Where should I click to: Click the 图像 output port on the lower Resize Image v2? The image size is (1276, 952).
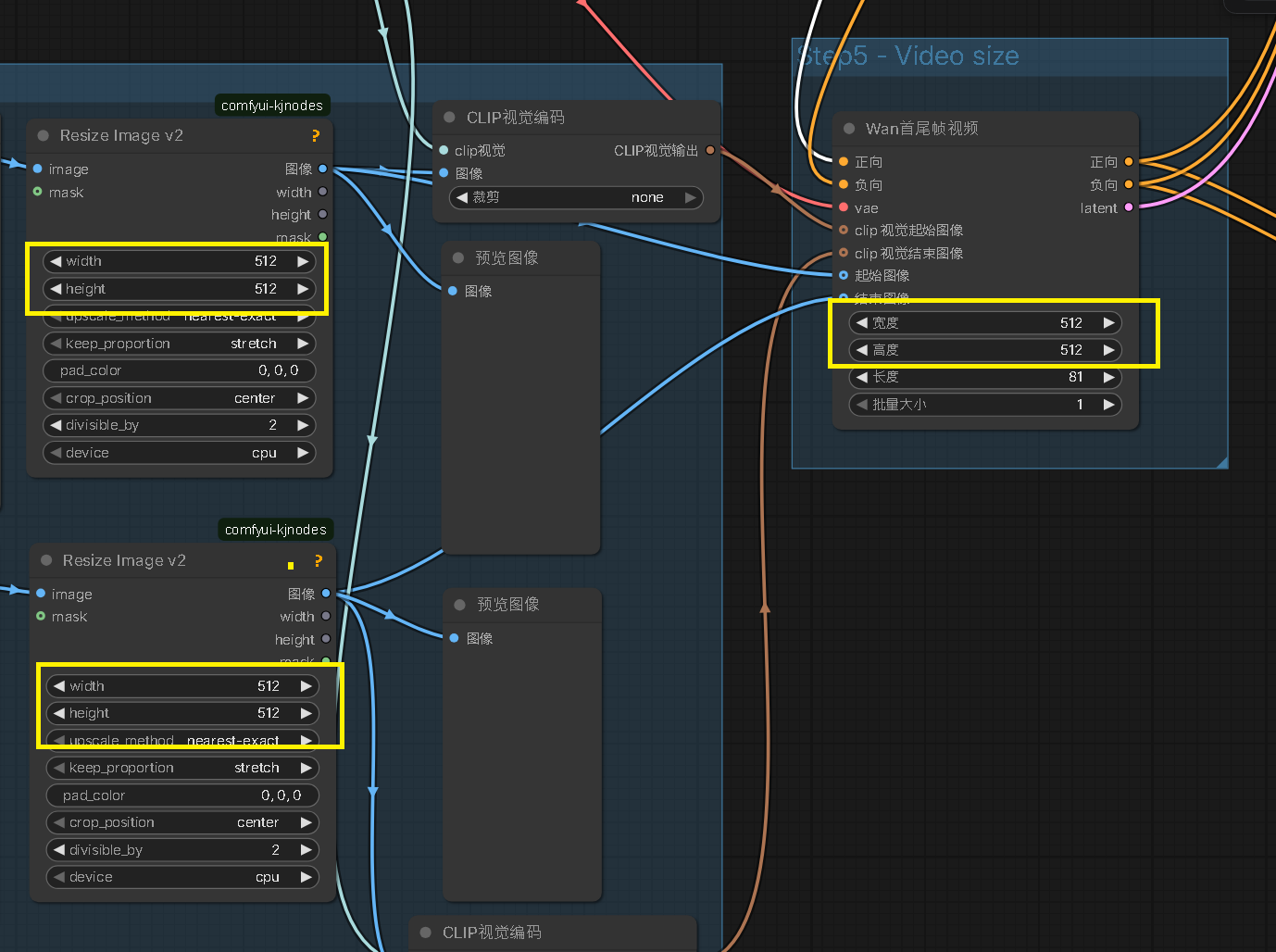tap(326, 594)
